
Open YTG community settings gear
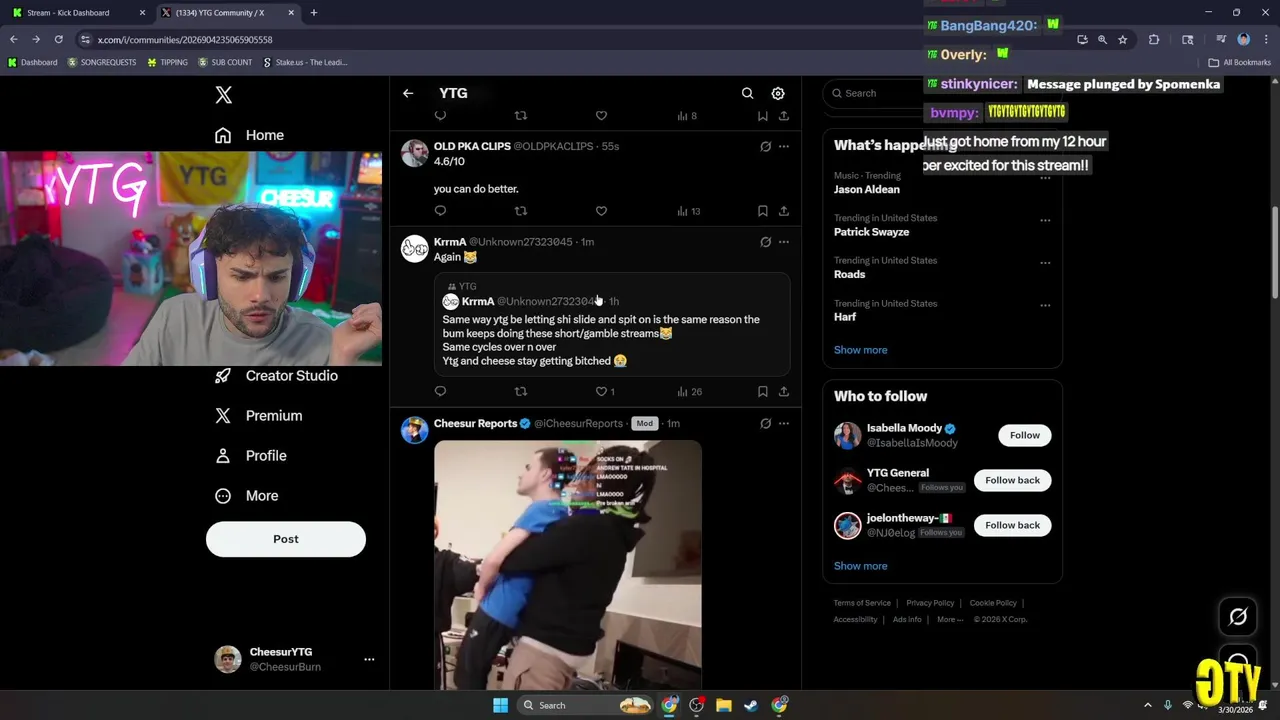point(778,93)
